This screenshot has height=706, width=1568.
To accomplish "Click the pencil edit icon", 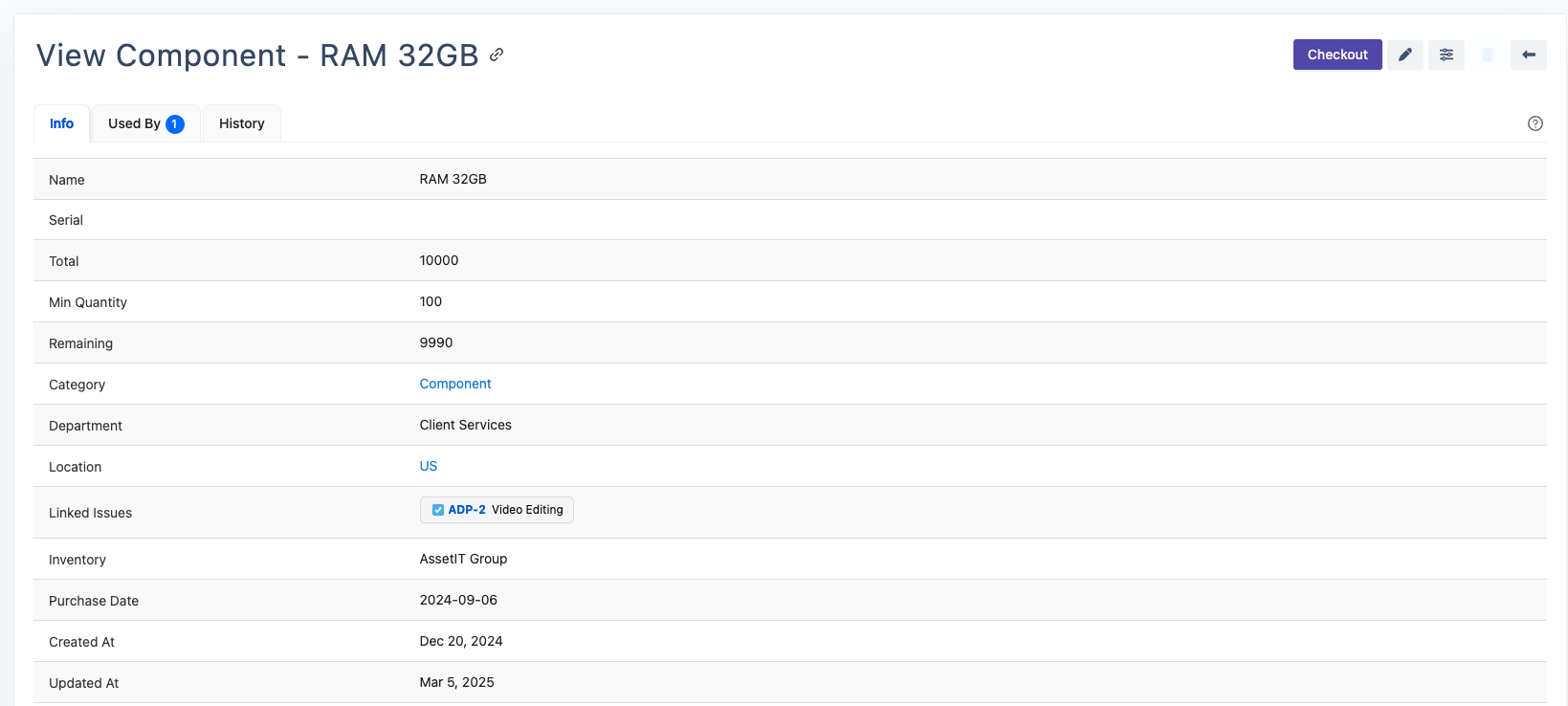I will (1404, 55).
